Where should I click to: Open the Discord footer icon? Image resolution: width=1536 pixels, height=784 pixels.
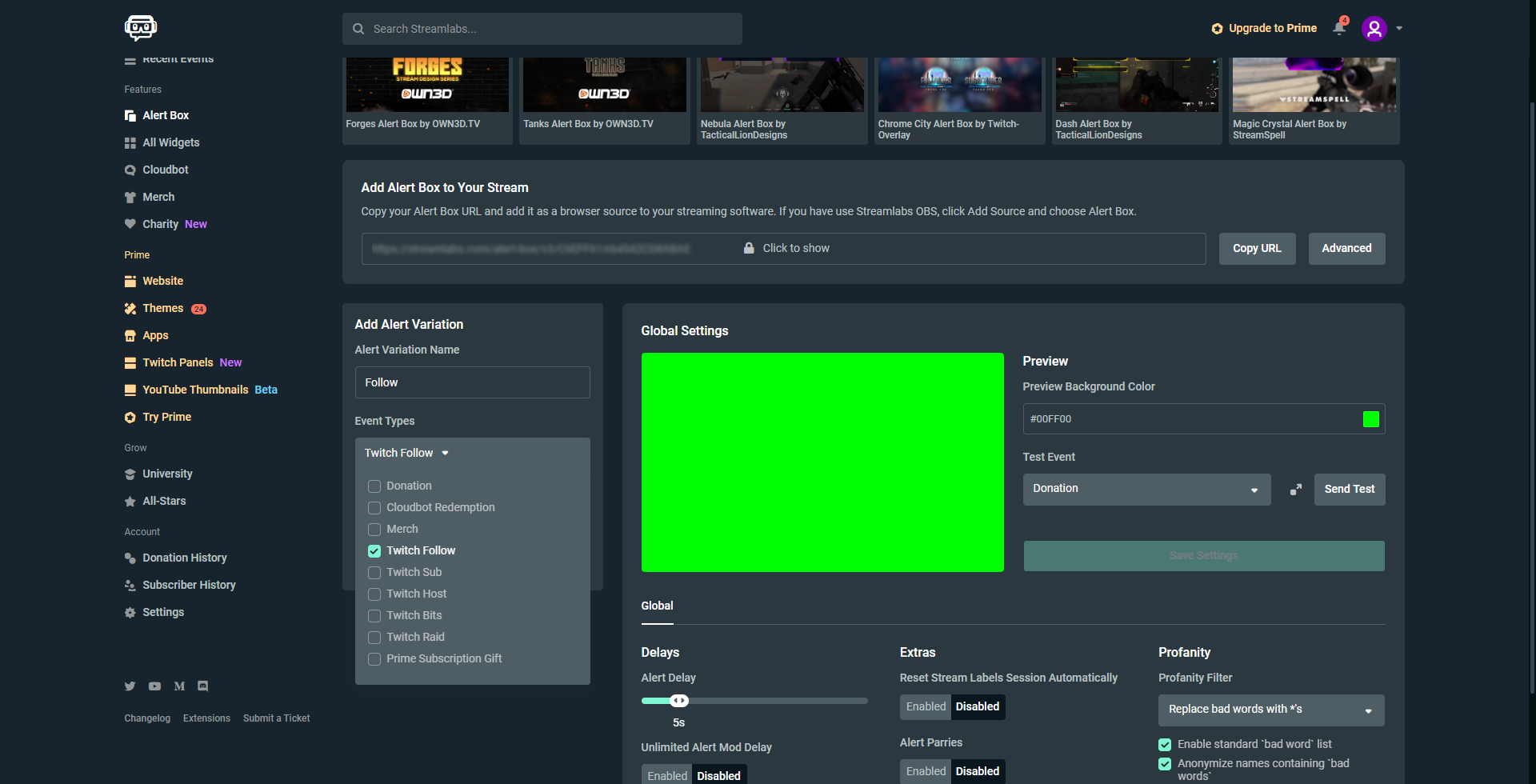coord(203,686)
